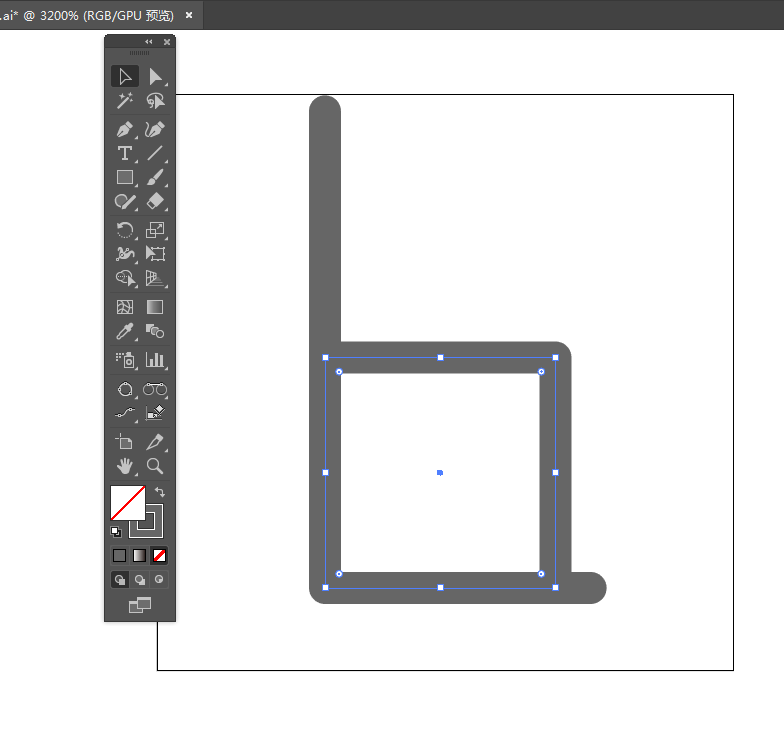784x749 pixels.
Task: Select the Perspective Grid tool
Action: [x=155, y=278]
